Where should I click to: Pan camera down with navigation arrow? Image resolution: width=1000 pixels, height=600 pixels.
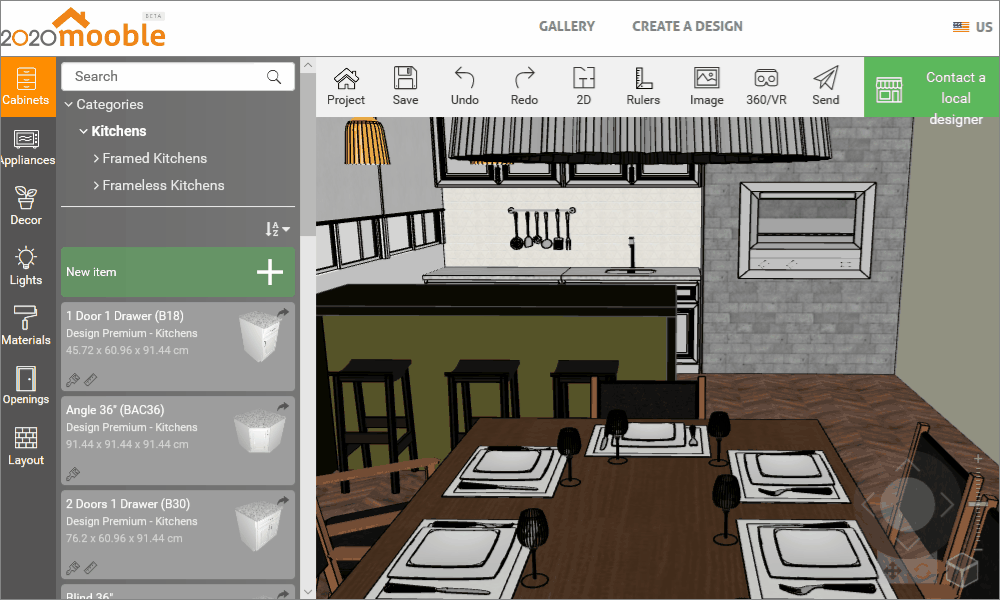coord(908,543)
